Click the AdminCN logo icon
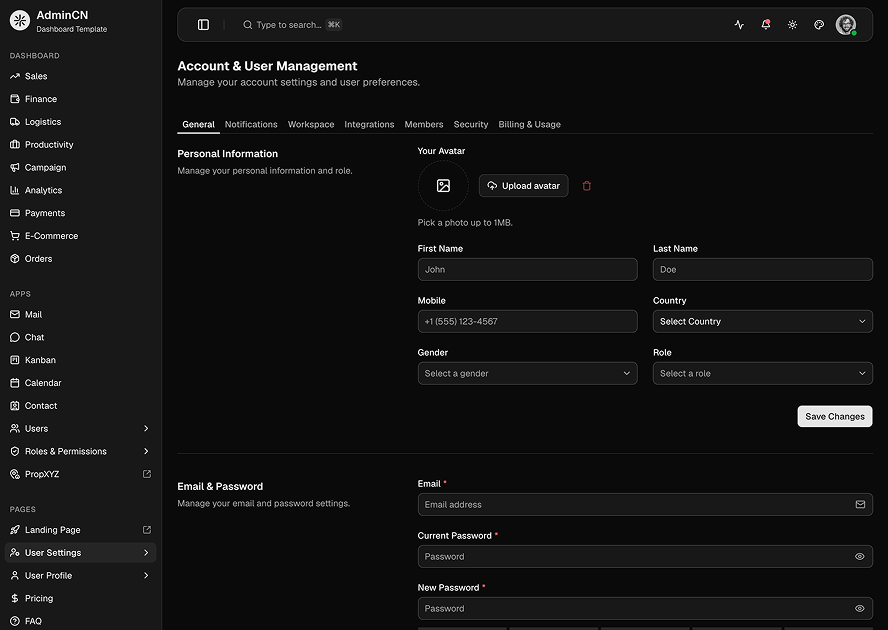The width and height of the screenshot is (888, 630). 20,21
